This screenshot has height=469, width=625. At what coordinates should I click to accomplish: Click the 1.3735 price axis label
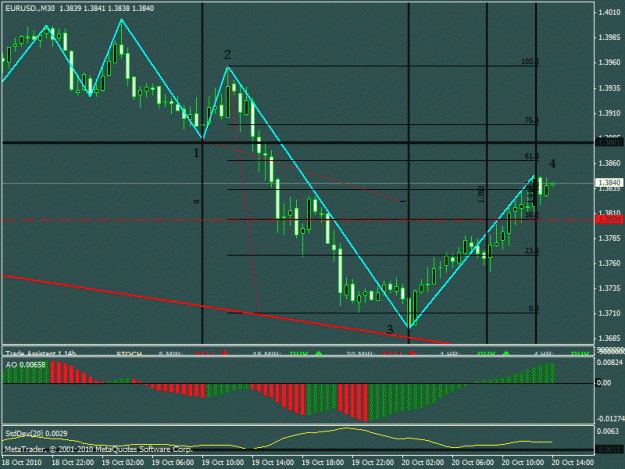pyautogui.click(x=609, y=288)
